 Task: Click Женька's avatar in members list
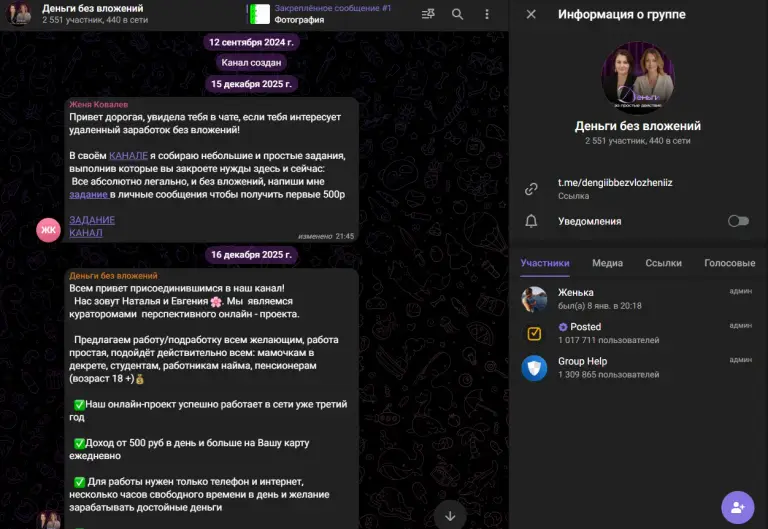(x=534, y=299)
